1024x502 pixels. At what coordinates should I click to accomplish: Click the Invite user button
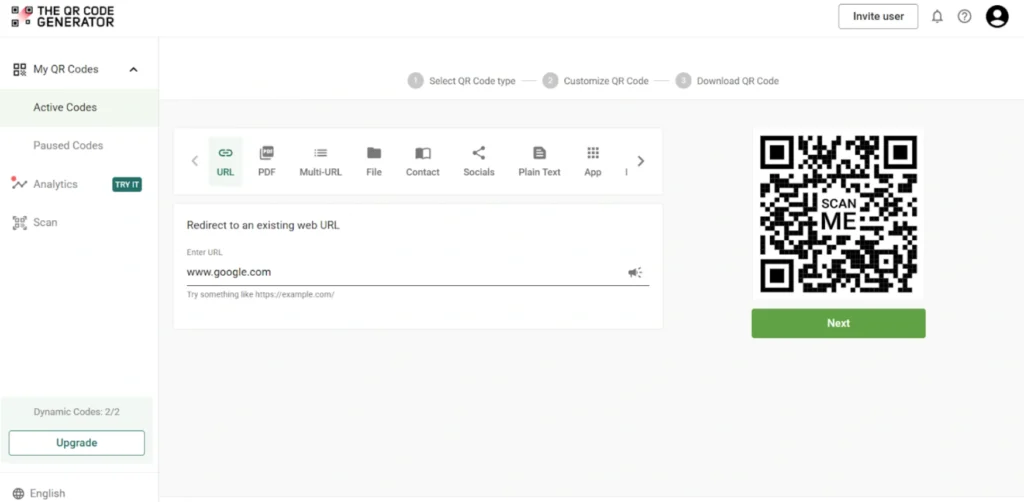878,16
